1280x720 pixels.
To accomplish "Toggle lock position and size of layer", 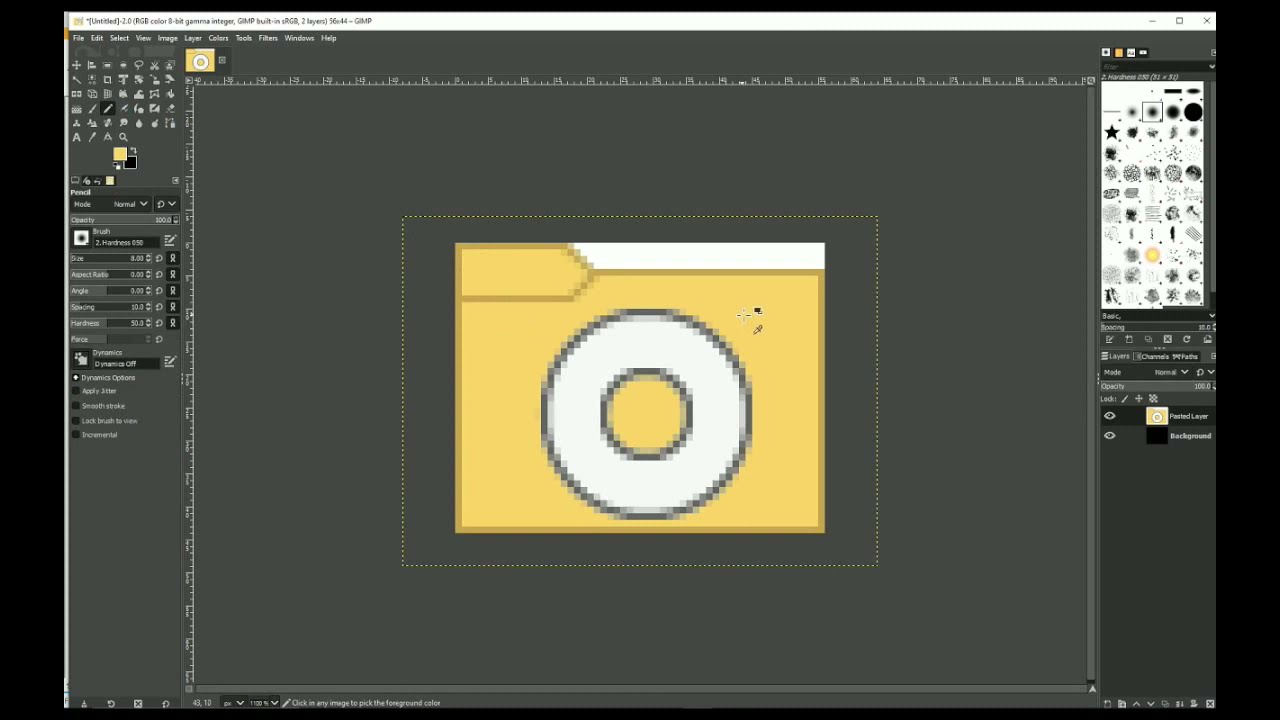I will coord(1138,399).
